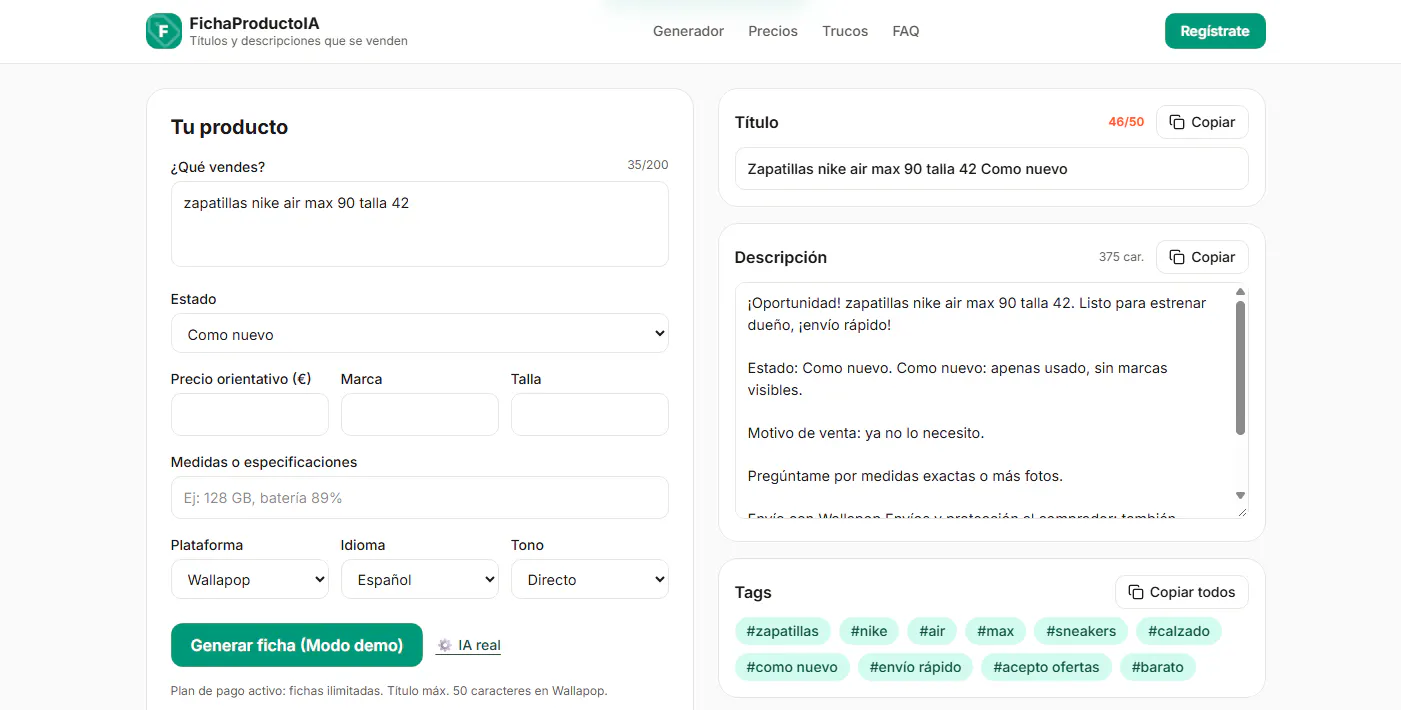Select the #como nuevo tag
The image size is (1401, 710).
pos(793,667)
